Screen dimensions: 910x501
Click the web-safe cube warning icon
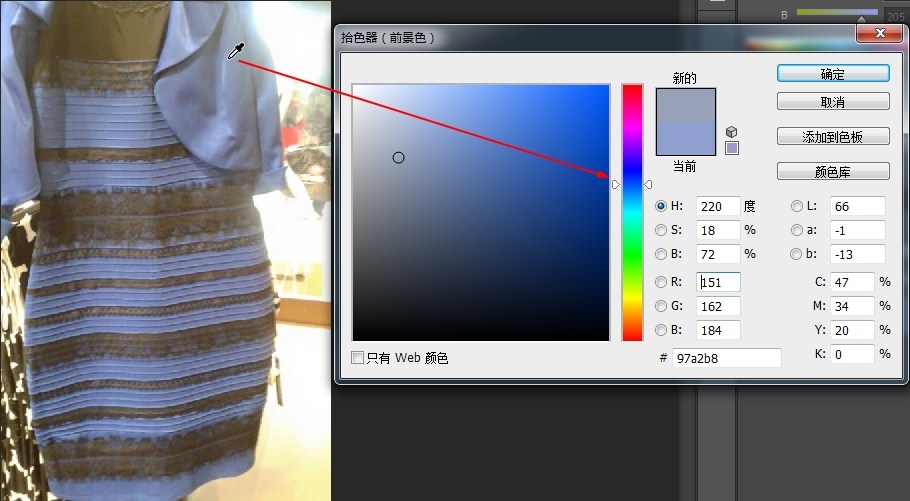coord(732,132)
